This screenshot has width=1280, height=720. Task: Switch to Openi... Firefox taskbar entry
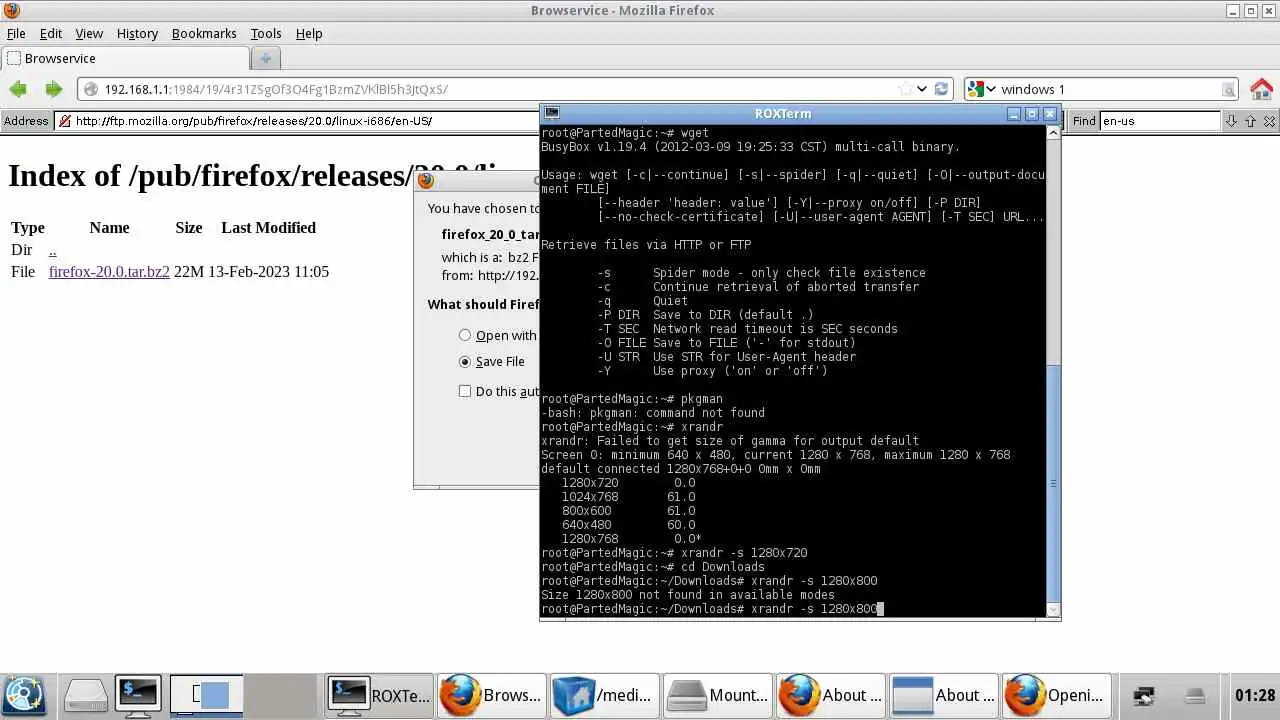click(1057, 695)
